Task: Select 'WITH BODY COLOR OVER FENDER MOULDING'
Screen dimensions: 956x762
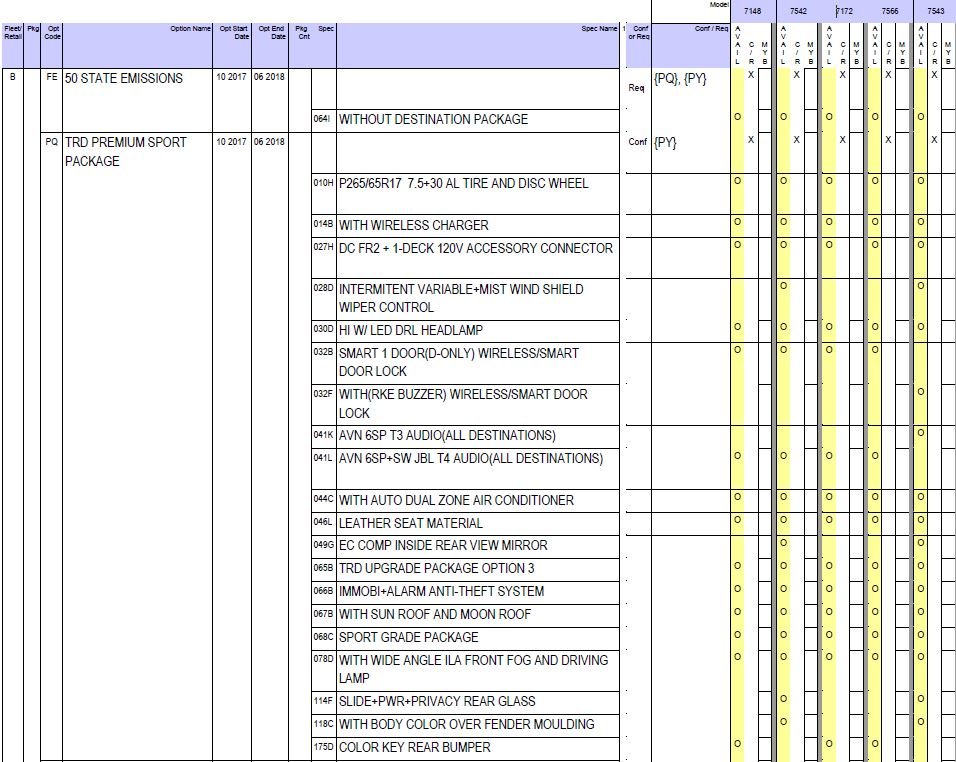Action: [466, 724]
